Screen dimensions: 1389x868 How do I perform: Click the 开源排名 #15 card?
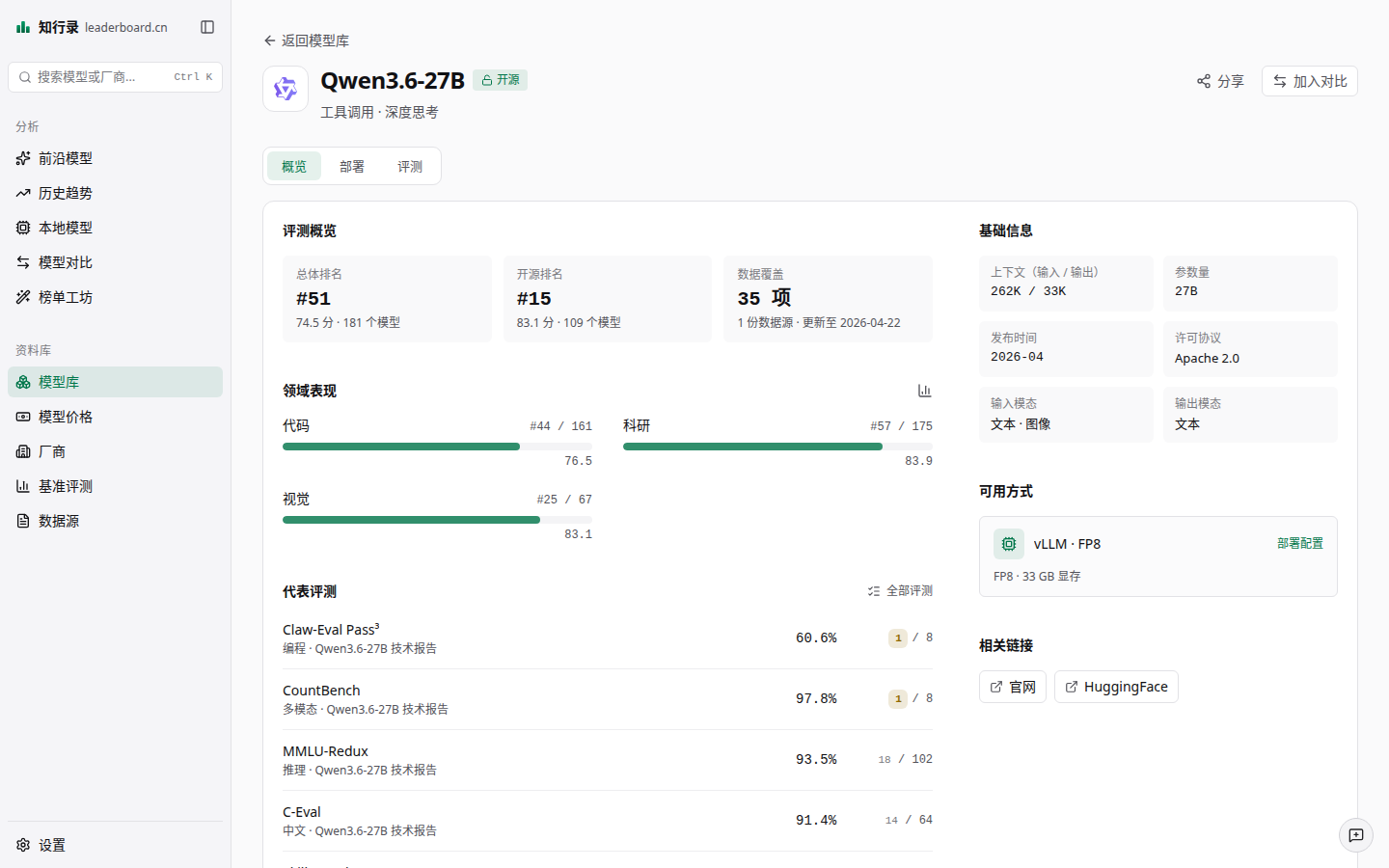[x=608, y=299]
